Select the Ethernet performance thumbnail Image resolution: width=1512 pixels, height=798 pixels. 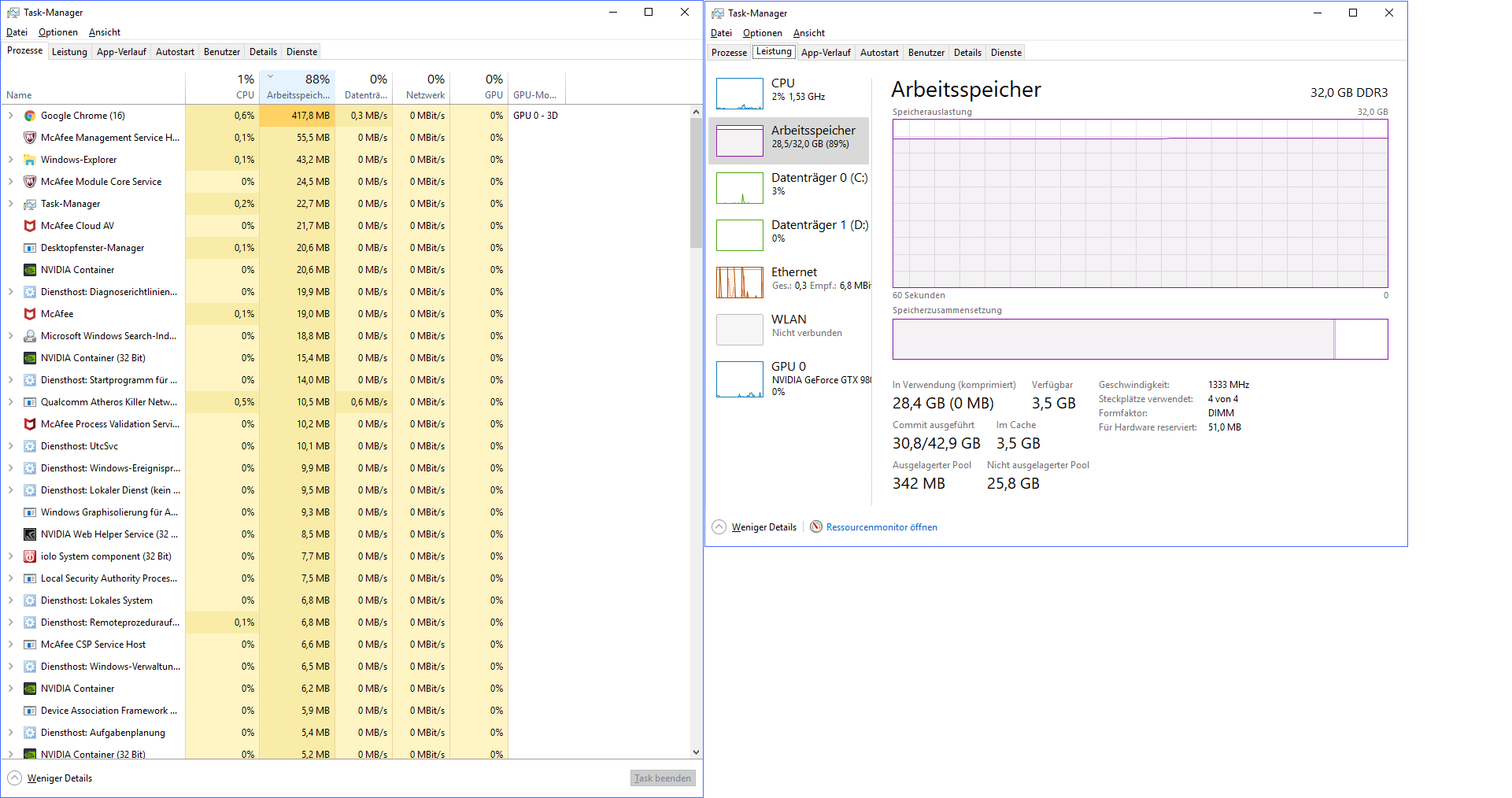point(740,283)
